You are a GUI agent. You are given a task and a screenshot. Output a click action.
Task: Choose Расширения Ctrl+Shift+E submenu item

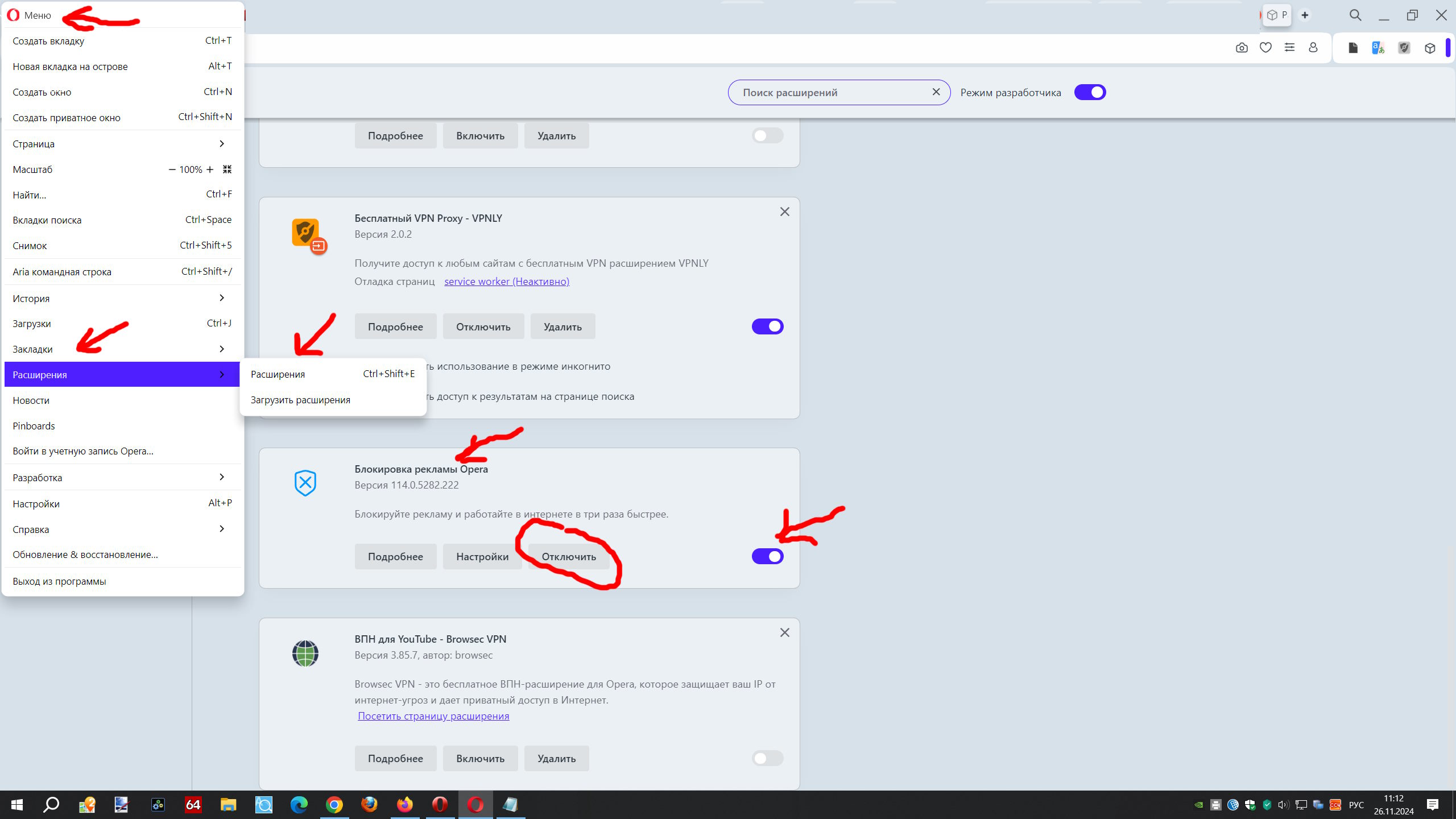click(x=333, y=374)
